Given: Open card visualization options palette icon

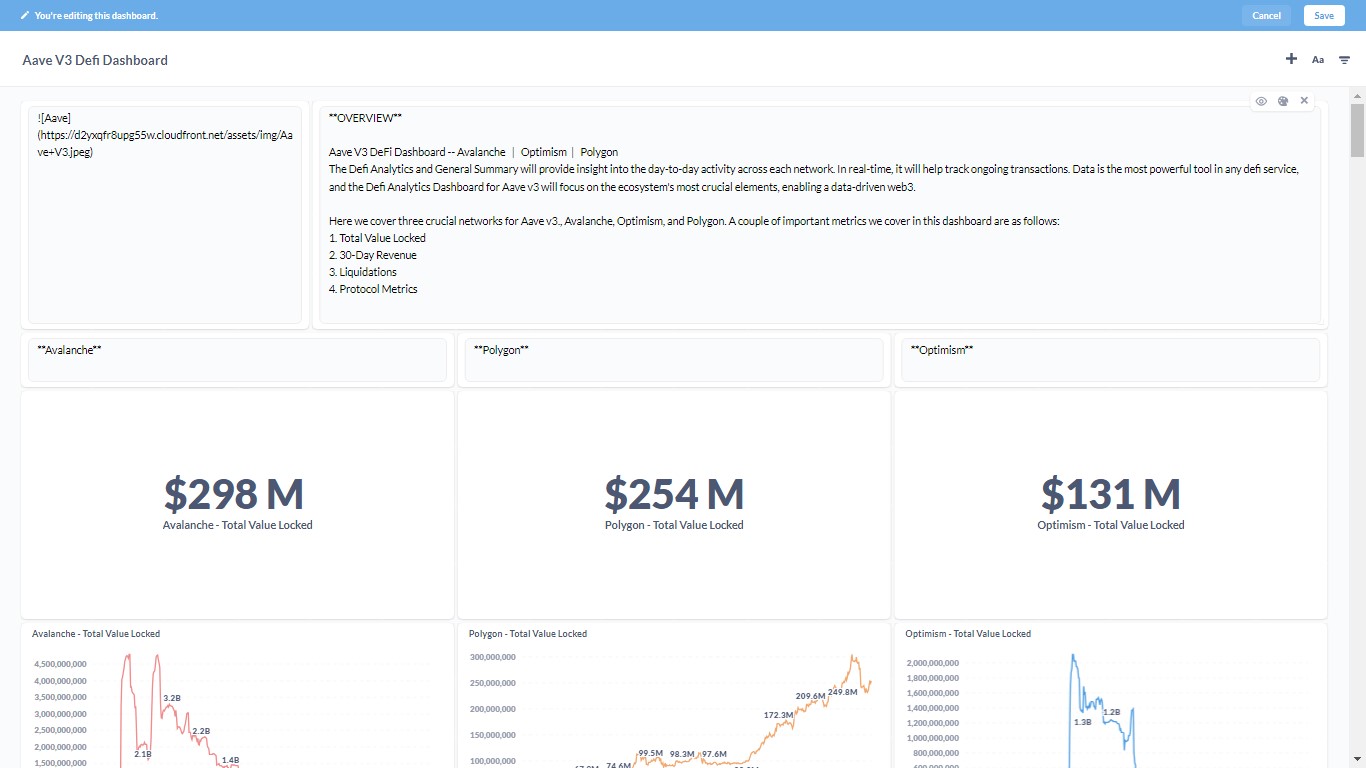Looking at the screenshot, I should pos(1283,101).
